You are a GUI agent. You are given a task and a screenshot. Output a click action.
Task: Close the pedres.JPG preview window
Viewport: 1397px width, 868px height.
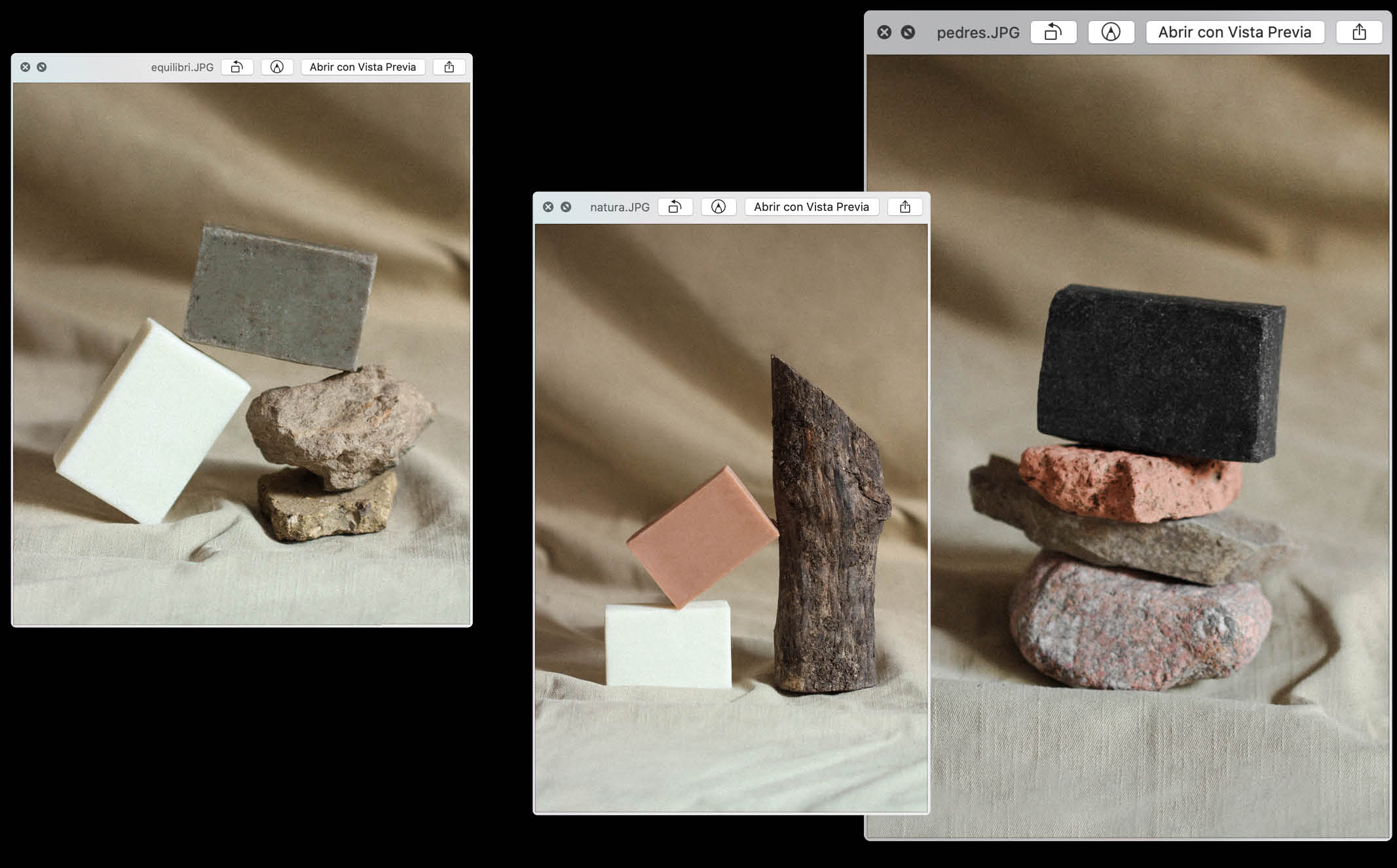[884, 32]
